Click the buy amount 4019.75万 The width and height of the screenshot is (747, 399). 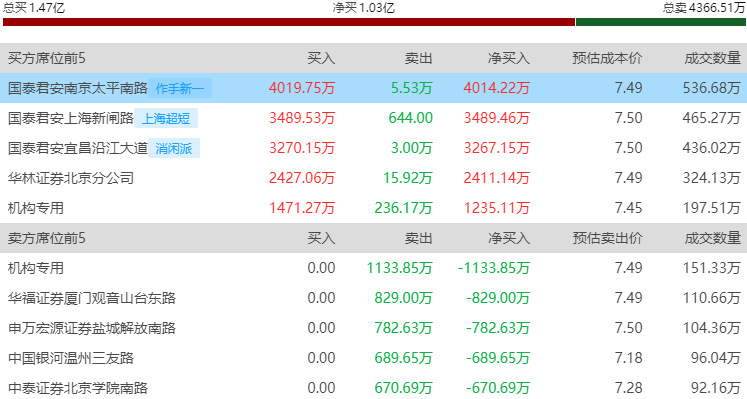pos(302,88)
